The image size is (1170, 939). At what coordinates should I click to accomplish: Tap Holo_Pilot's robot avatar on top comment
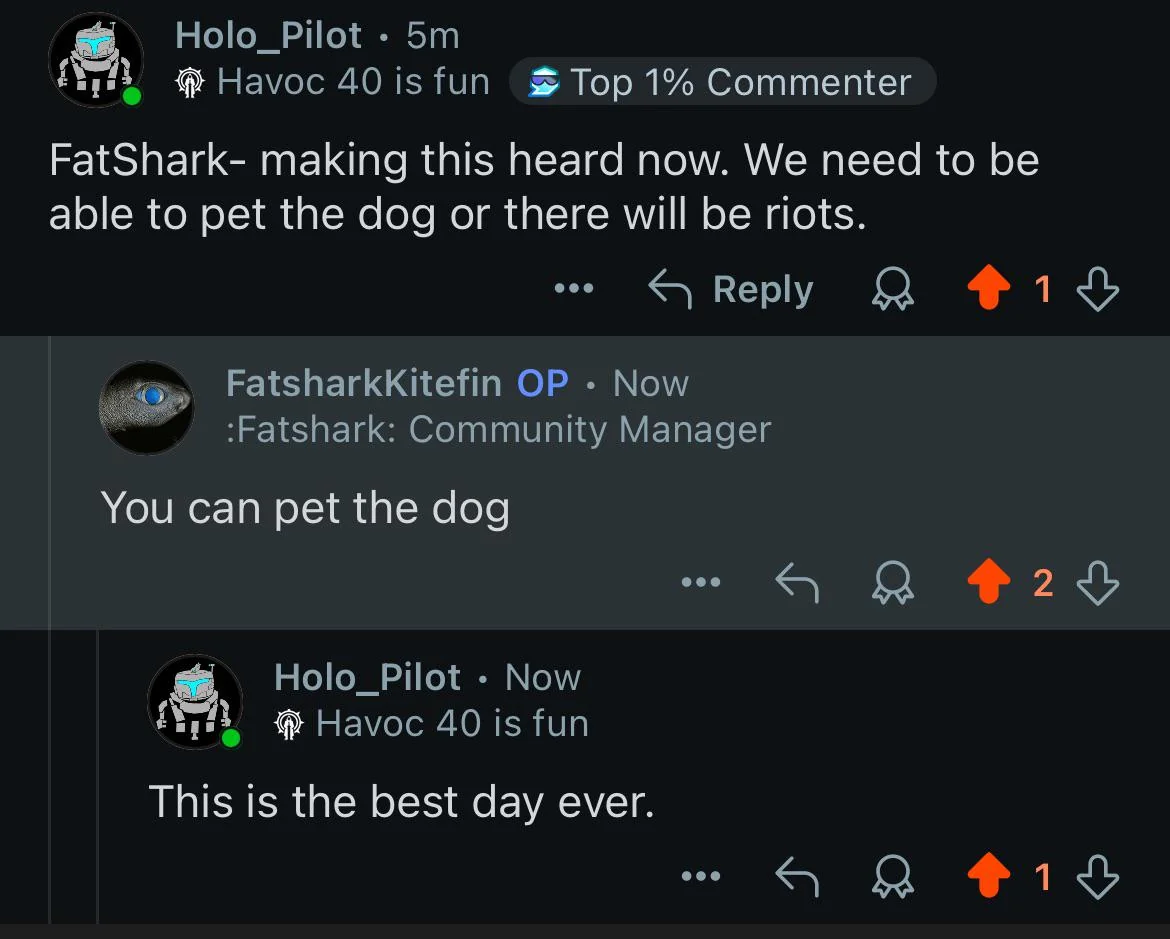(94, 60)
